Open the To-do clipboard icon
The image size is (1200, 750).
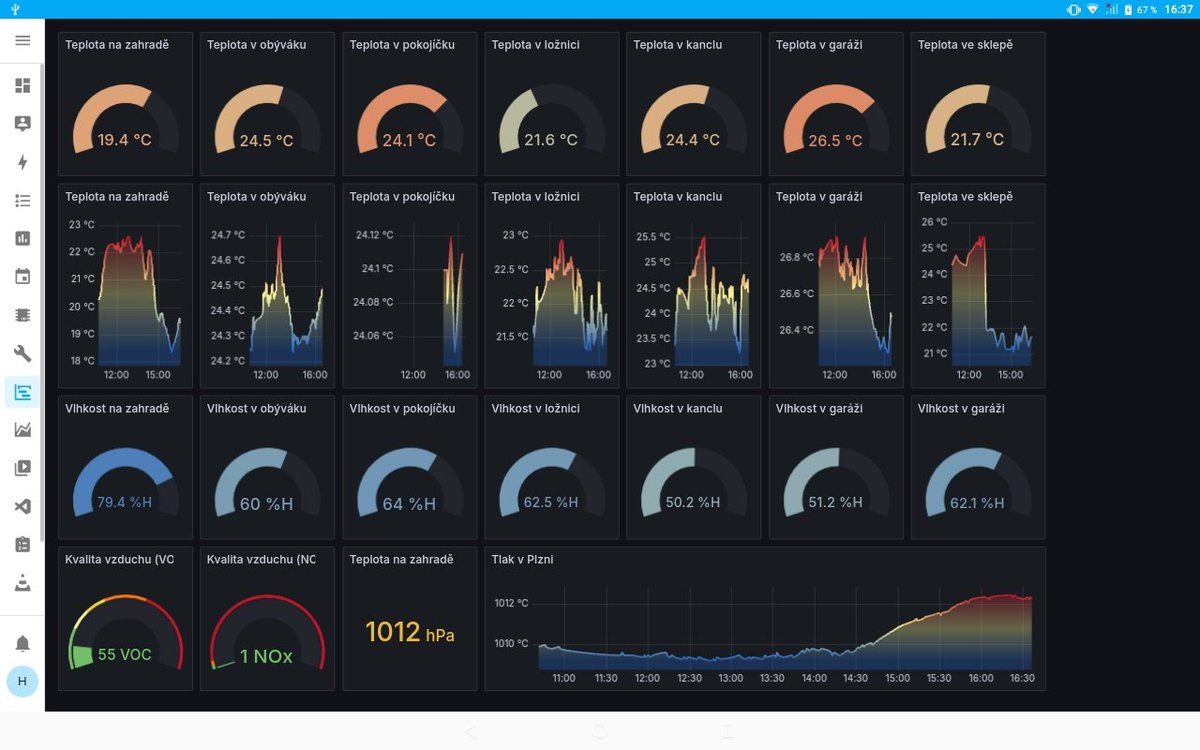(x=22, y=545)
